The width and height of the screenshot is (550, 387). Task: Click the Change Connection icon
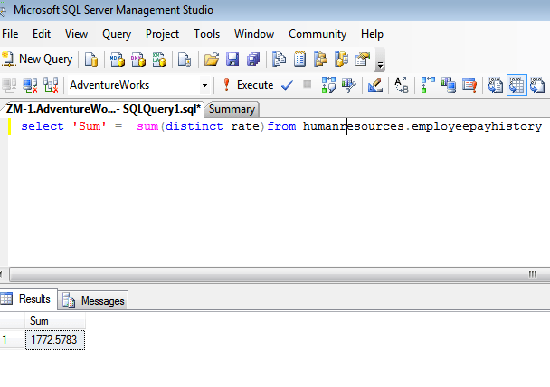click(x=51, y=85)
